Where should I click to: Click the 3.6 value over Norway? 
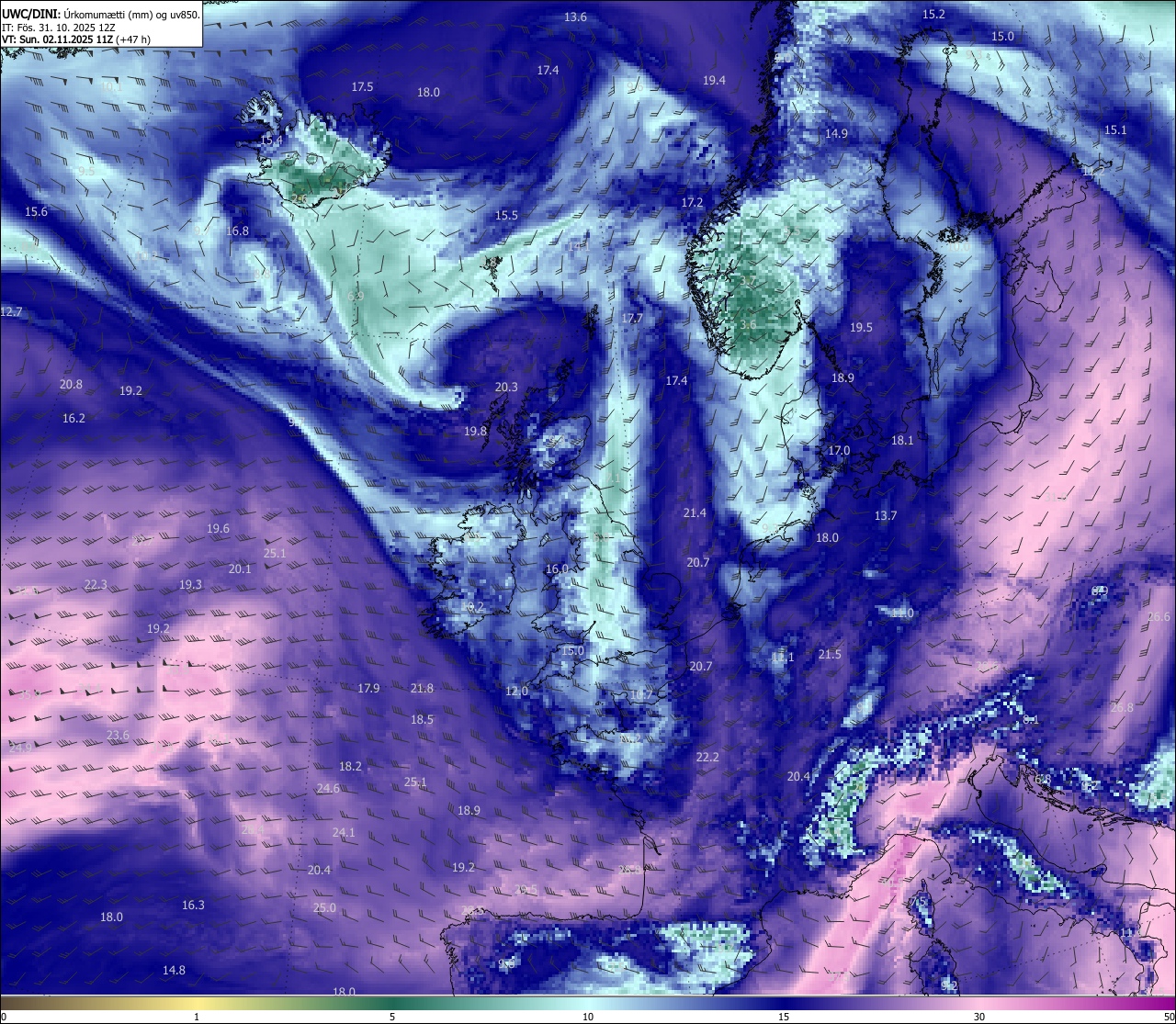click(x=748, y=325)
